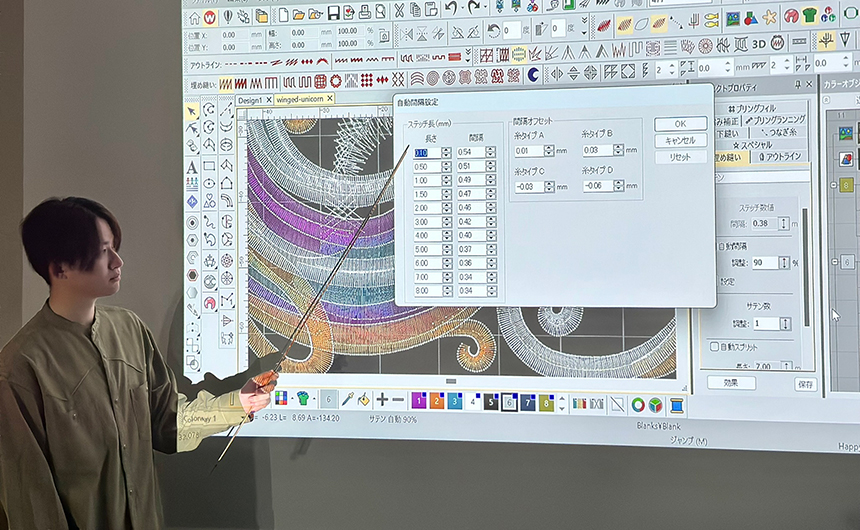Click the red W logo icon
860x530 pixels.
pos(210,18)
